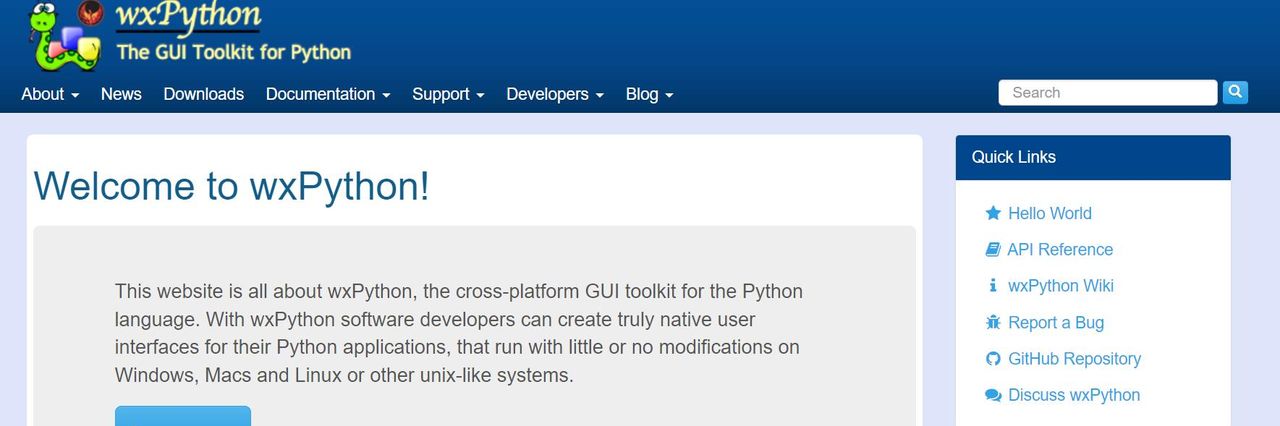Follow the Report a Bug link
Screen dimensions: 1280x426
[x=1056, y=322]
